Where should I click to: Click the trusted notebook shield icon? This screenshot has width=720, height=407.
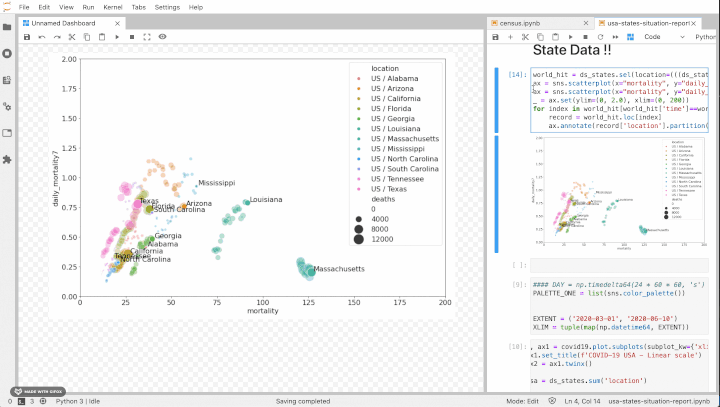coord(551,401)
